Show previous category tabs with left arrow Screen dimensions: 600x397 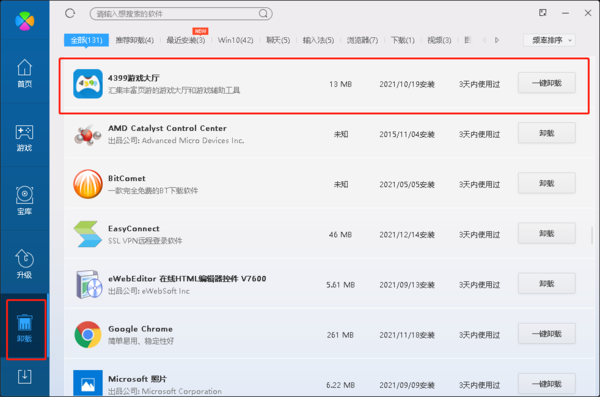tap(484, 40)
